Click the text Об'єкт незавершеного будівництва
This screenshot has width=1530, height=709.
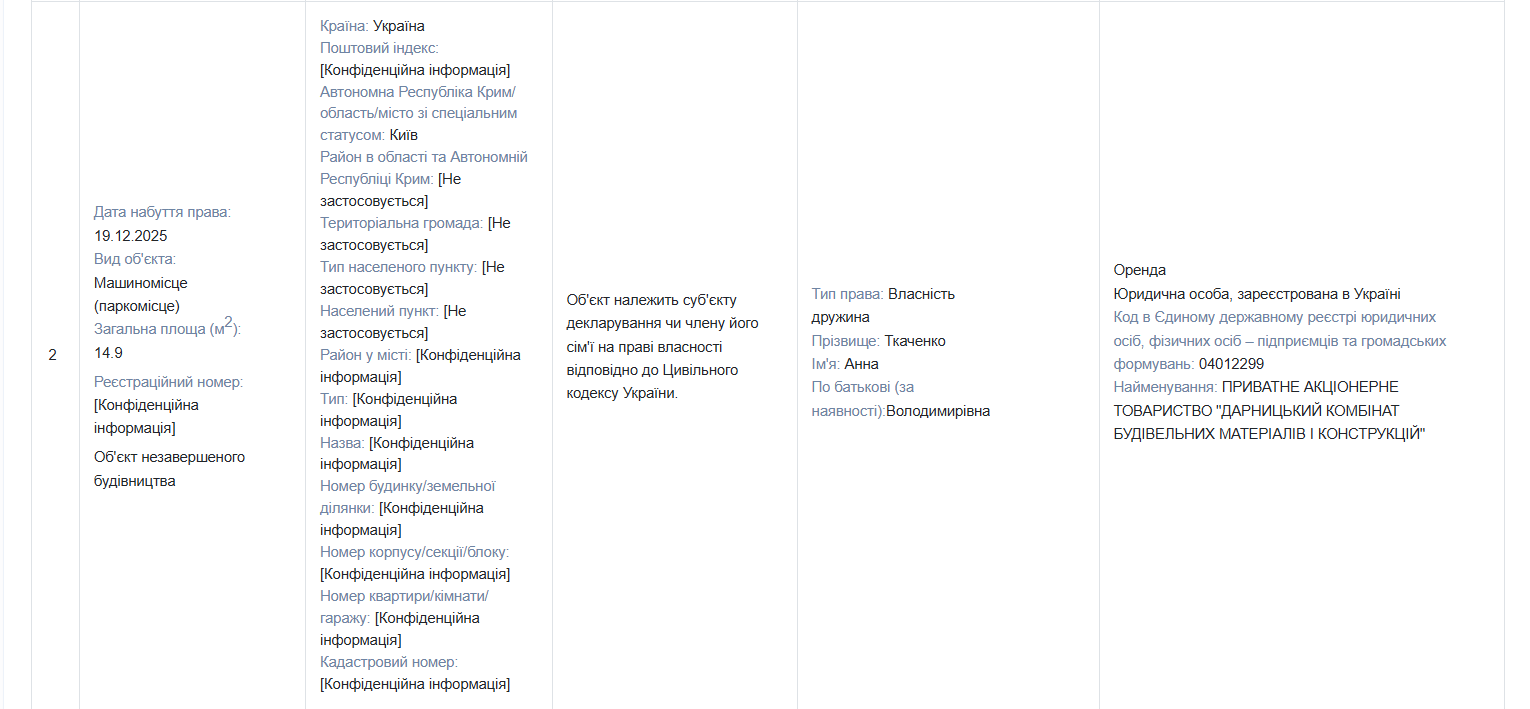(169, 469)
